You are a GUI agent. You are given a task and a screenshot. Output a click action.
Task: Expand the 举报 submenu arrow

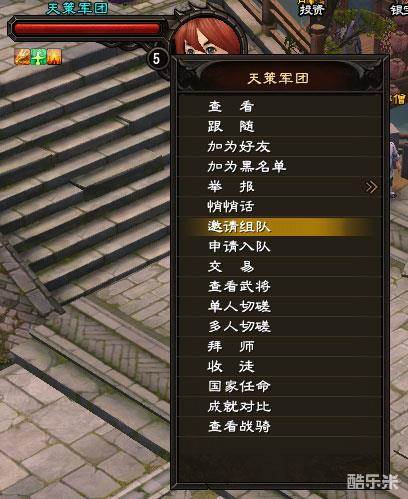[371, 187]
